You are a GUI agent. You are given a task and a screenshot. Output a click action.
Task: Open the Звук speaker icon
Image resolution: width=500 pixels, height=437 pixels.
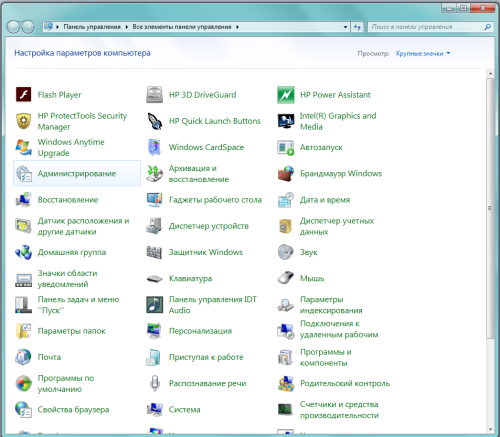286,252
